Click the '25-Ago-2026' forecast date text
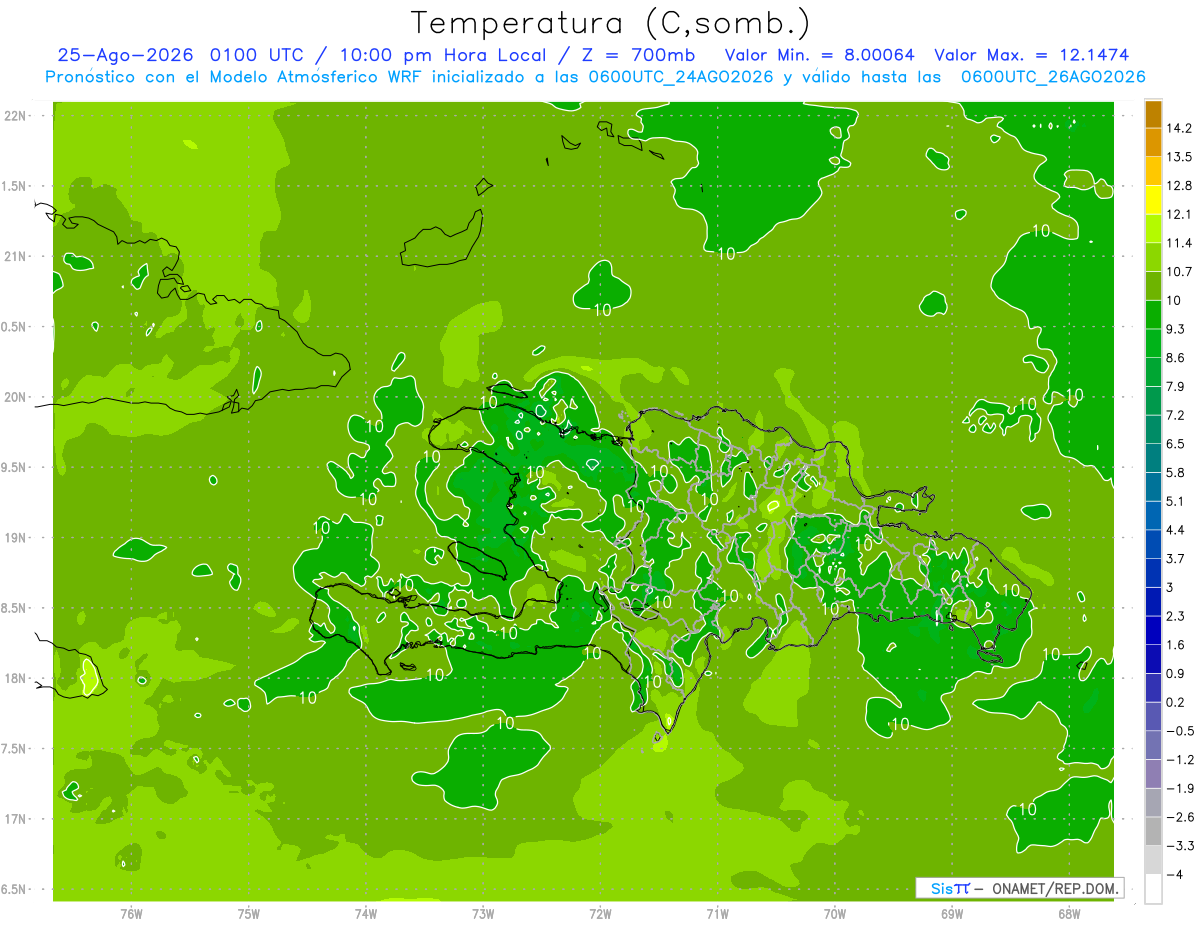The image size is (1200, 927). [126, 55]
